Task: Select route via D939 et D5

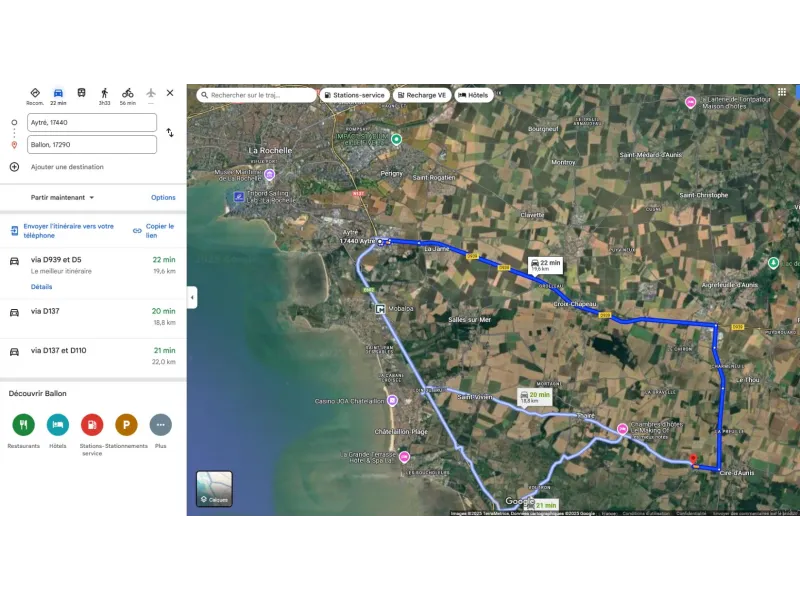Action: tap(93, 273)
